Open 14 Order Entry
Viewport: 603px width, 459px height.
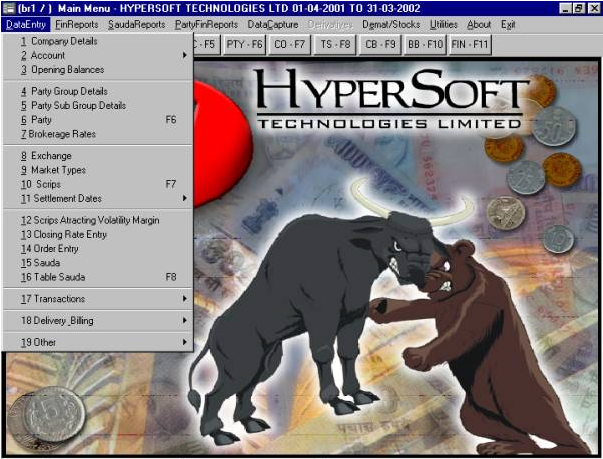(x=98, y=249)
